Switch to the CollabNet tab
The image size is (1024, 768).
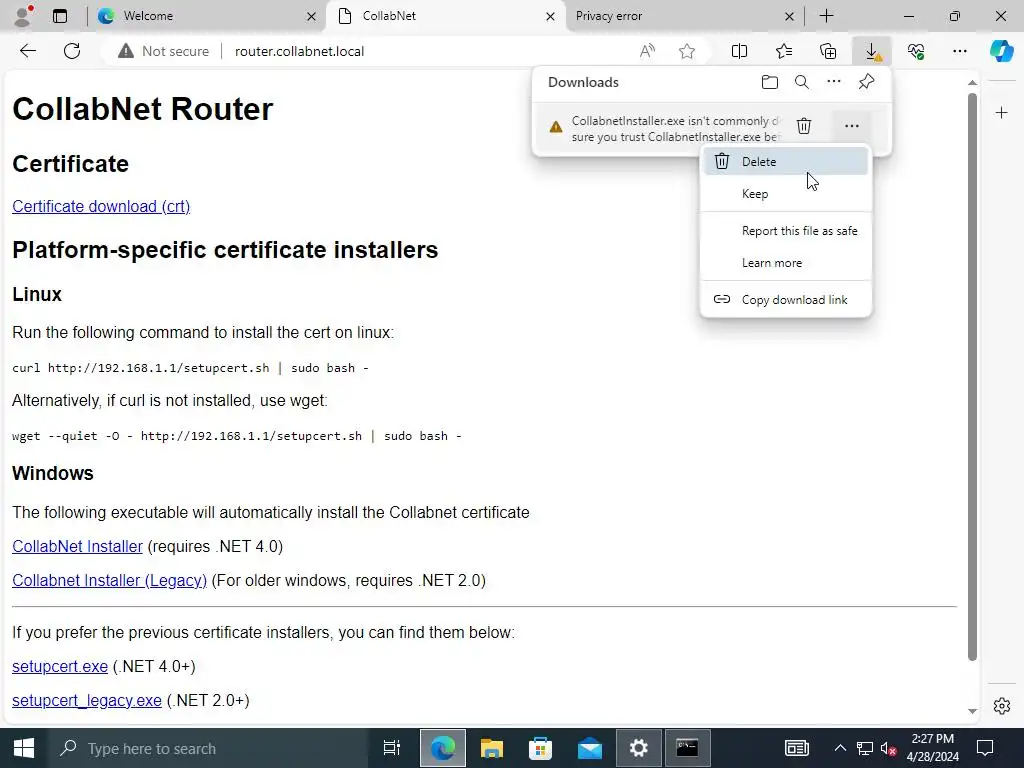point(445,16)
